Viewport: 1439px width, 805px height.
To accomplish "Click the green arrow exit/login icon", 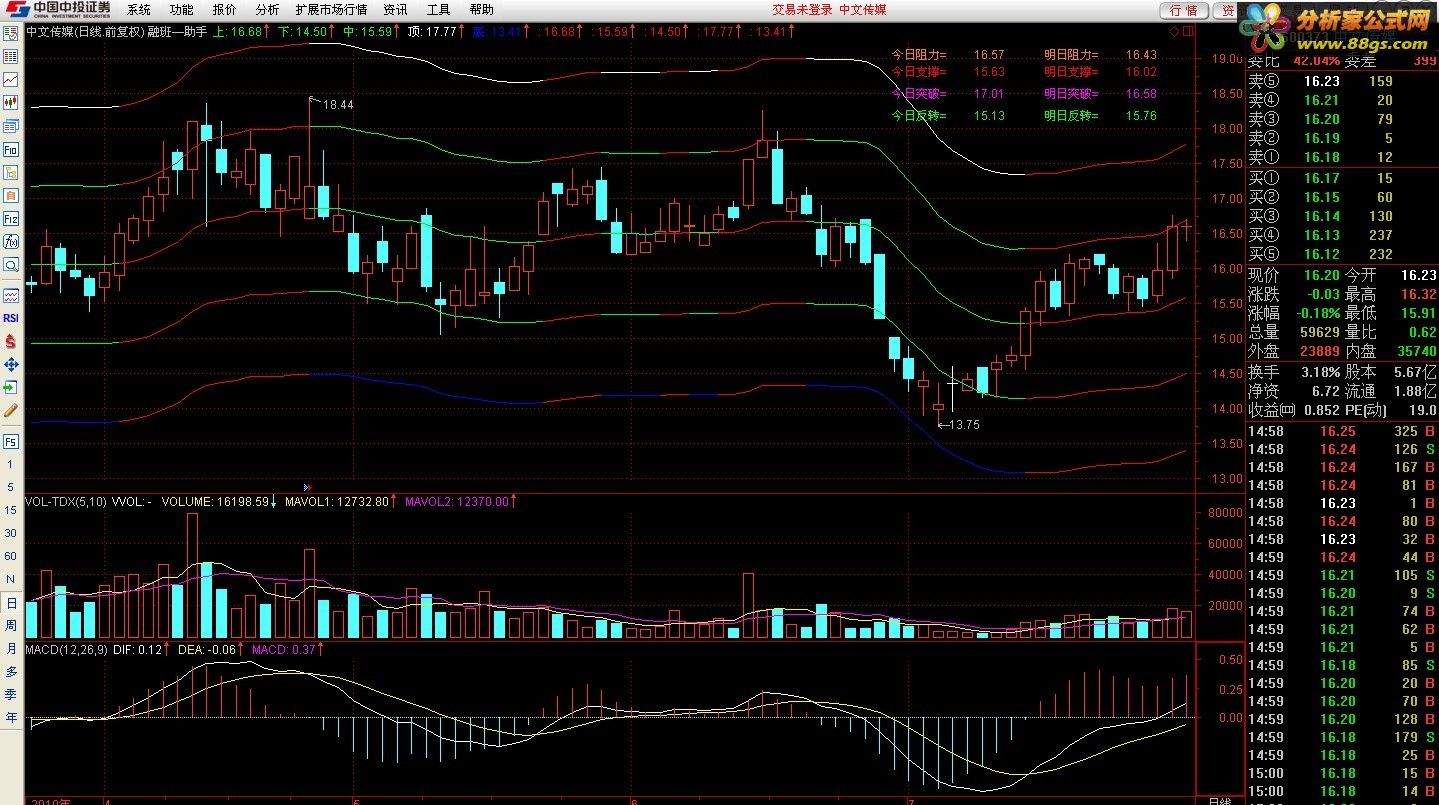I will coord(11,387).
